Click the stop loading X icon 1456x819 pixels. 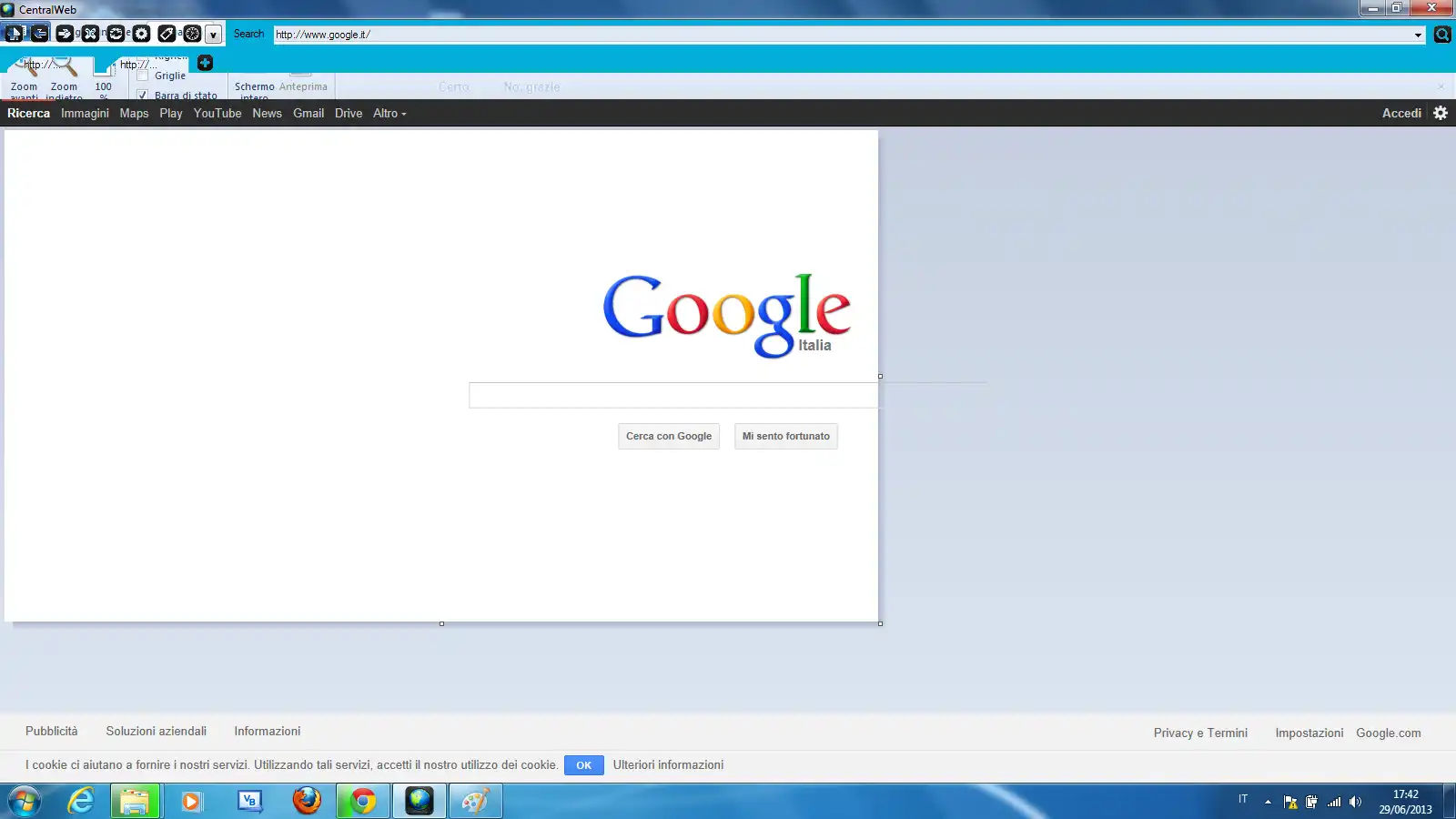(x=90, y=34)
